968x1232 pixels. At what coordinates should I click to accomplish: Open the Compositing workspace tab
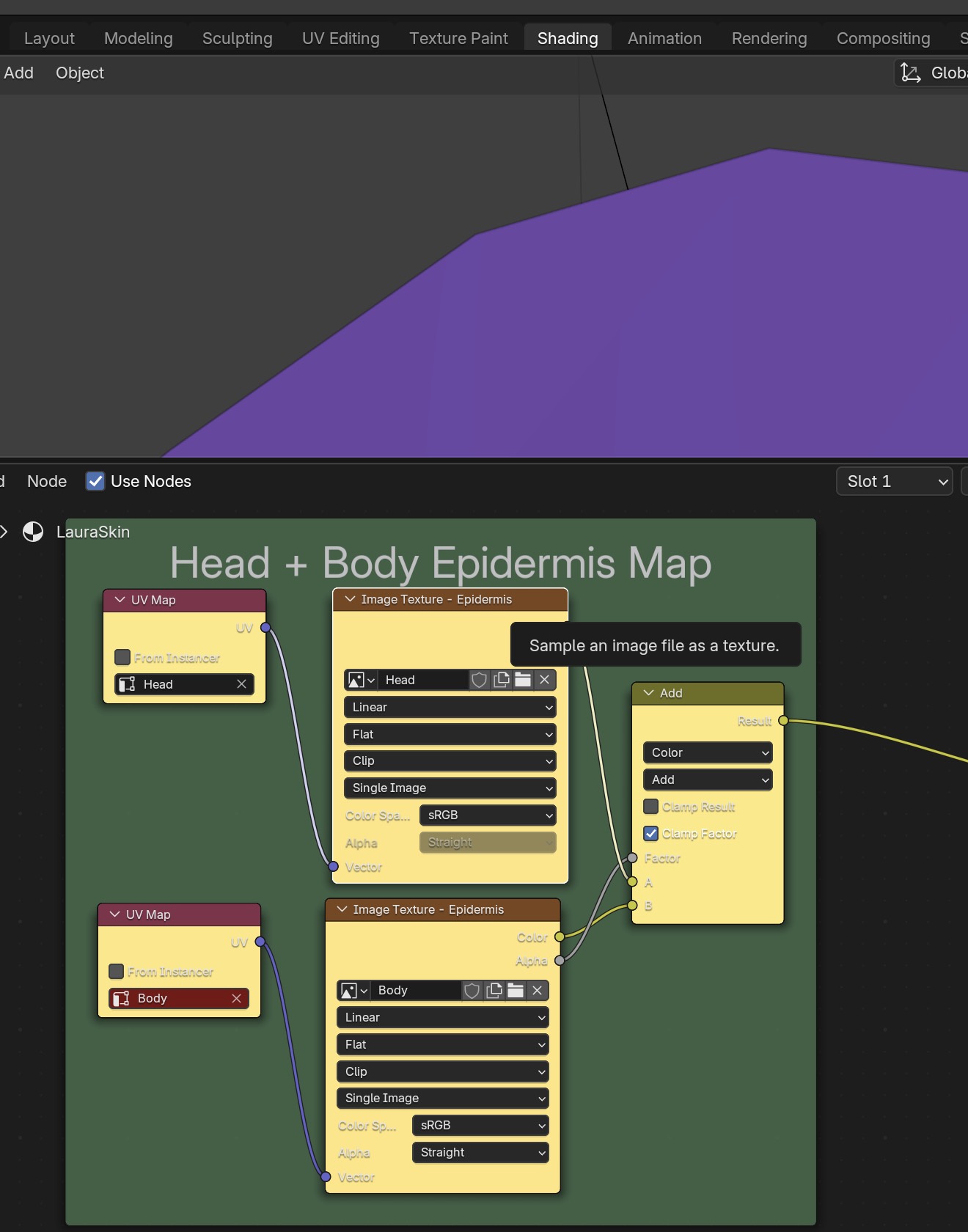click(883, 38)
